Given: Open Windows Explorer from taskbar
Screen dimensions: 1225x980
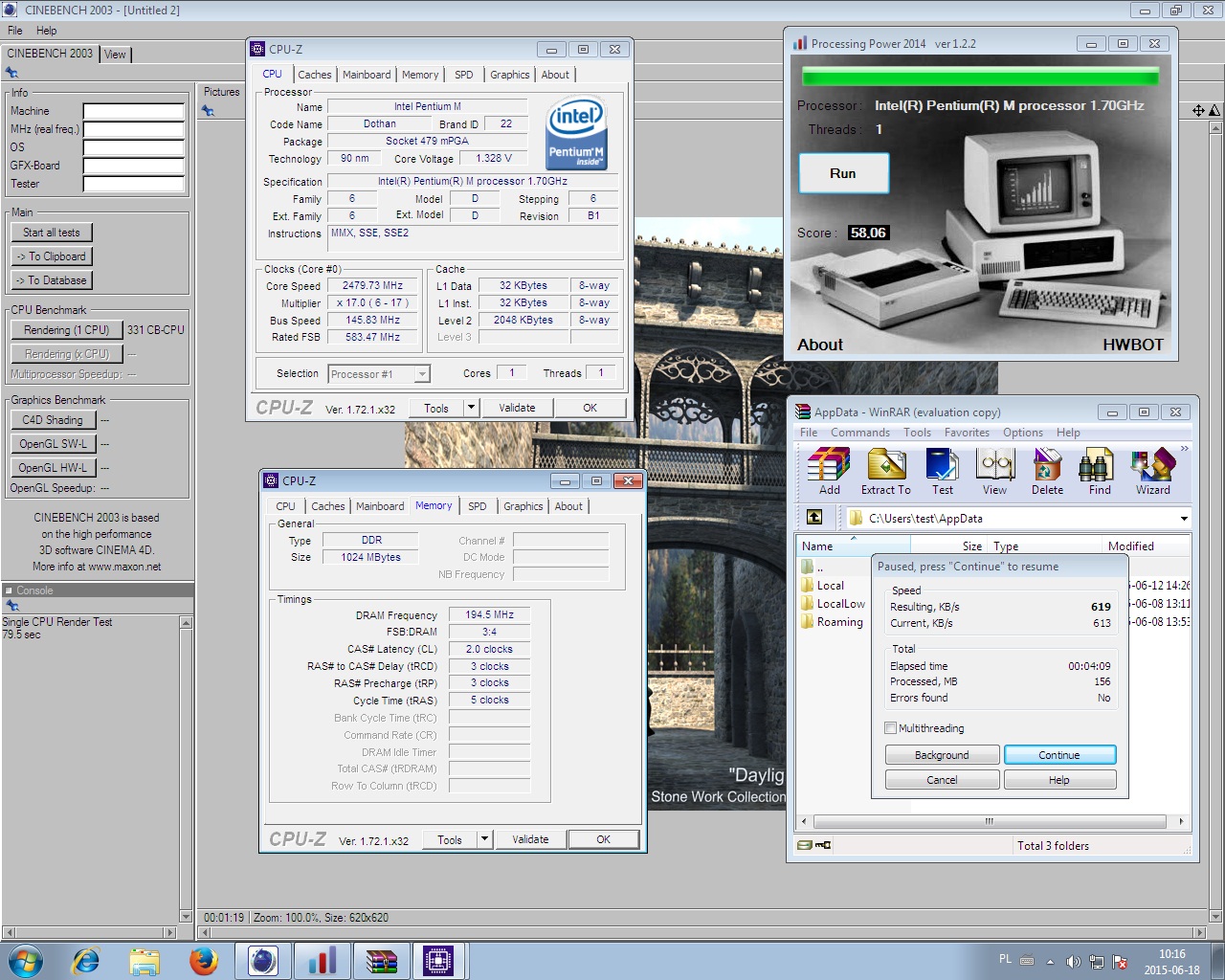Looking at the screenshot, I should coord(145,960).
